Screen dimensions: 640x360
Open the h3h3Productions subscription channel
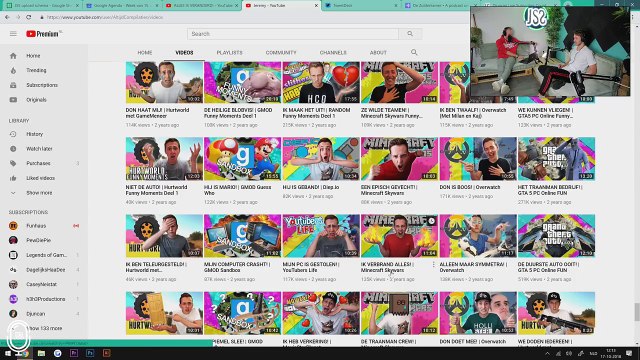(x=44, y=299)
